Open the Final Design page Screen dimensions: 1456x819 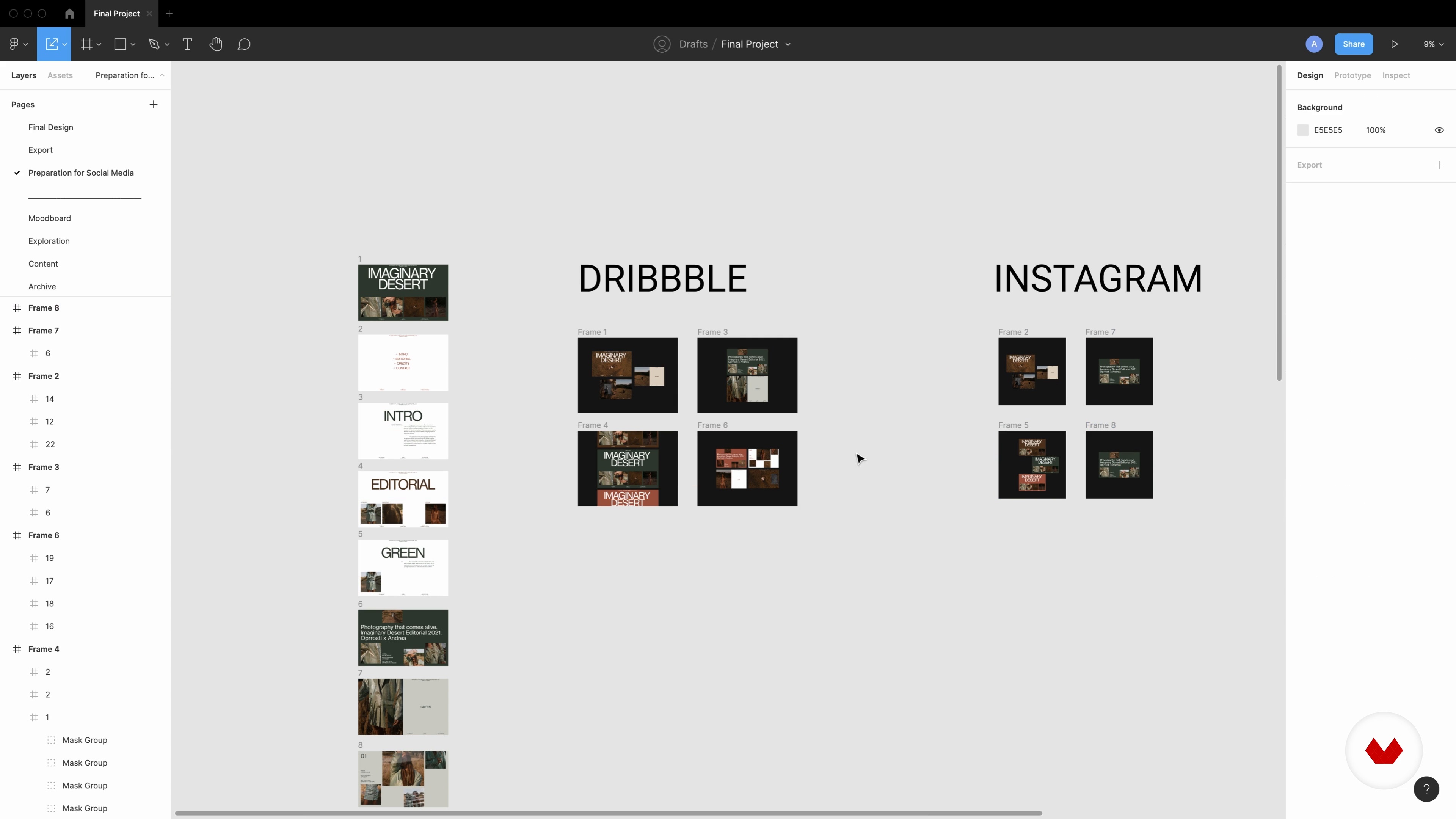click(51, 127)
